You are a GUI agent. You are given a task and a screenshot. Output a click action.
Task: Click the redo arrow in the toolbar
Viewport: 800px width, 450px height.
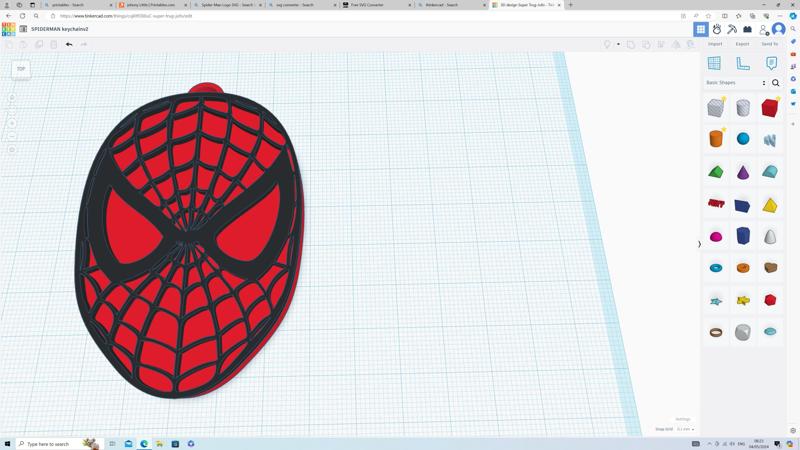pos(84,44)
